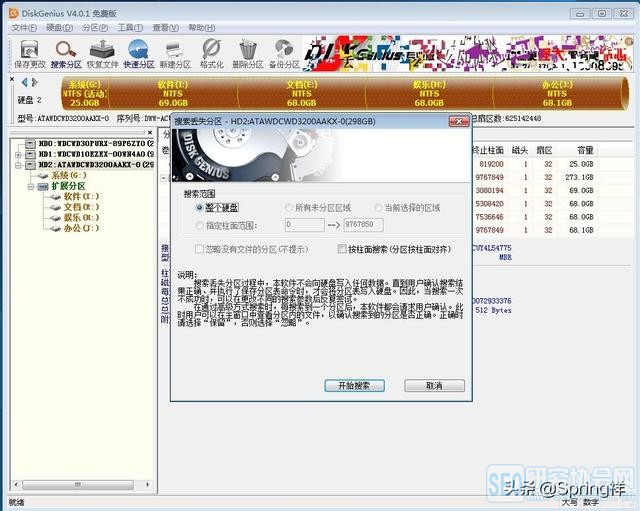Click the 格式化 format icon
This screenshot has width=640, height=511.
pyautogui.click(x=211, y=53)
